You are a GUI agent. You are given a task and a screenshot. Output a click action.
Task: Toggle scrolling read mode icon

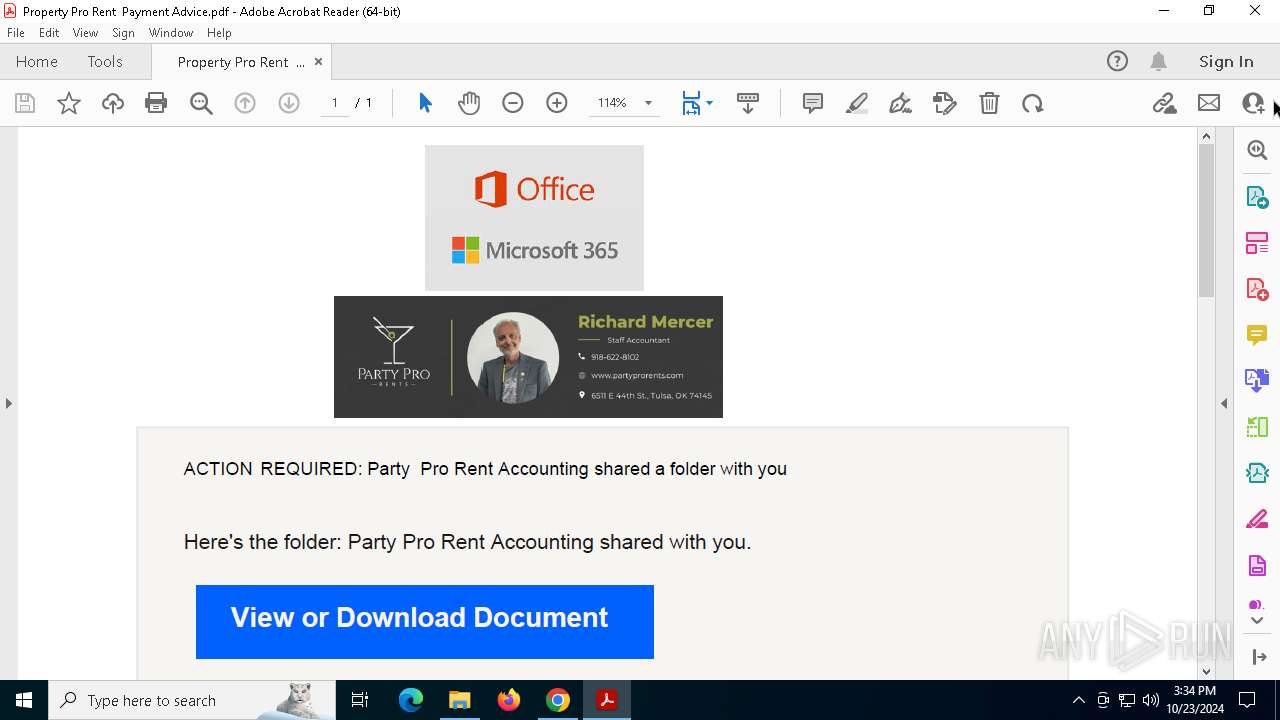(748, 103)
